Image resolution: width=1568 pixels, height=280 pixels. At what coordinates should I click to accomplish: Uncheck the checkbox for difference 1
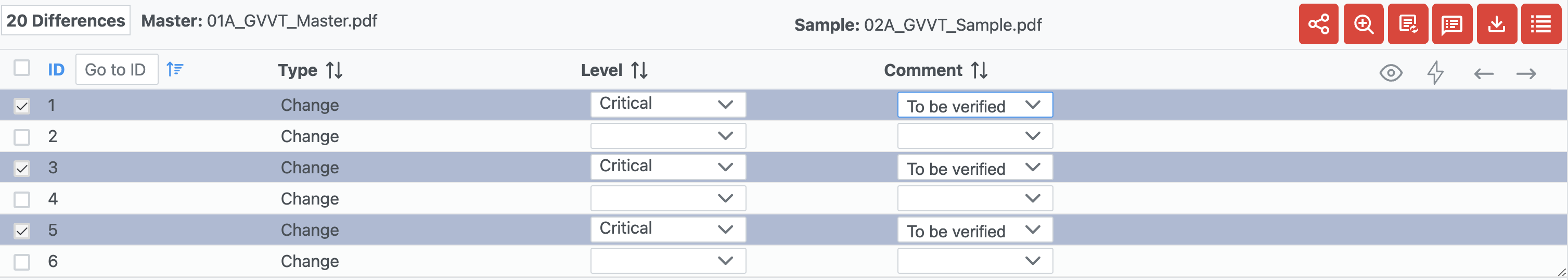coord(22,106)
